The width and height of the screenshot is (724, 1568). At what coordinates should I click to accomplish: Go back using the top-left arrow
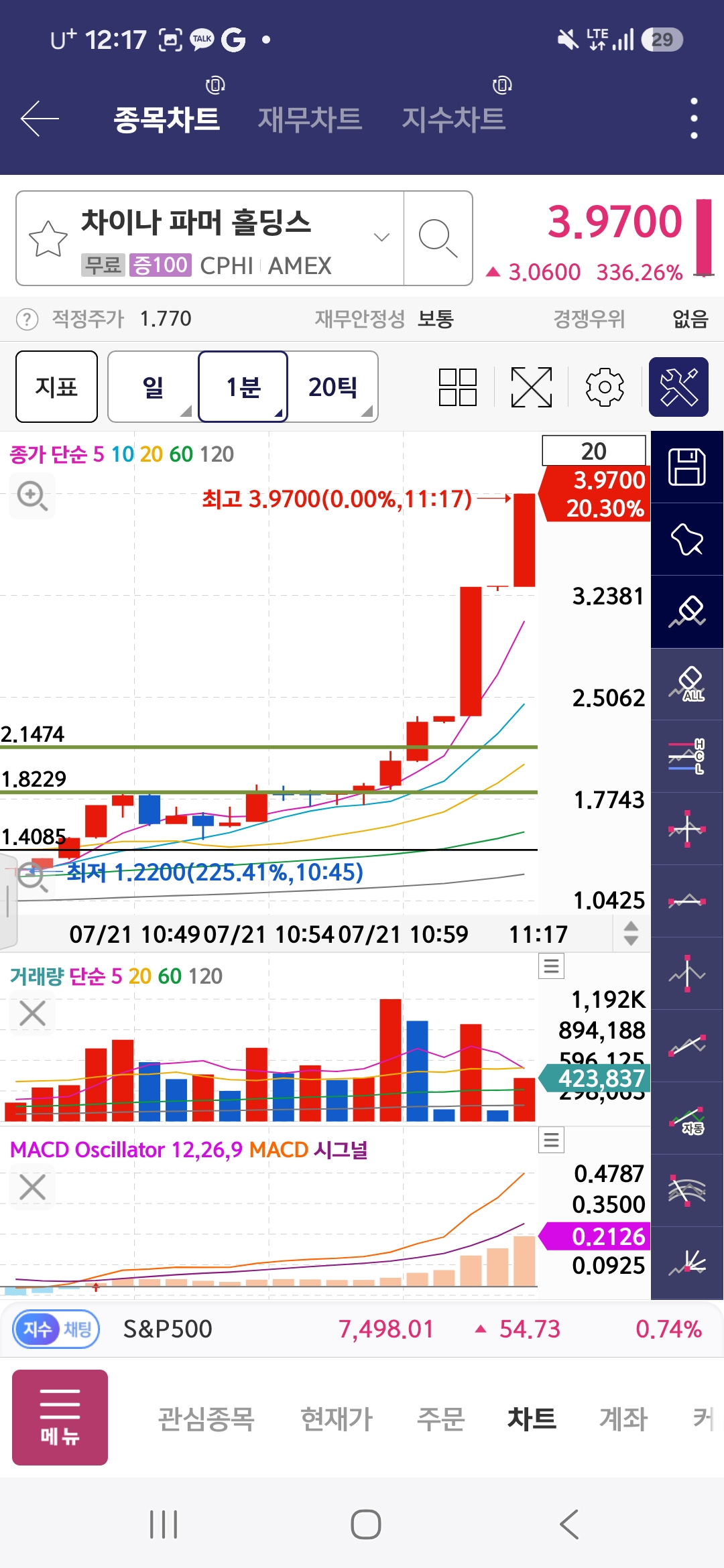coord(40,119)
